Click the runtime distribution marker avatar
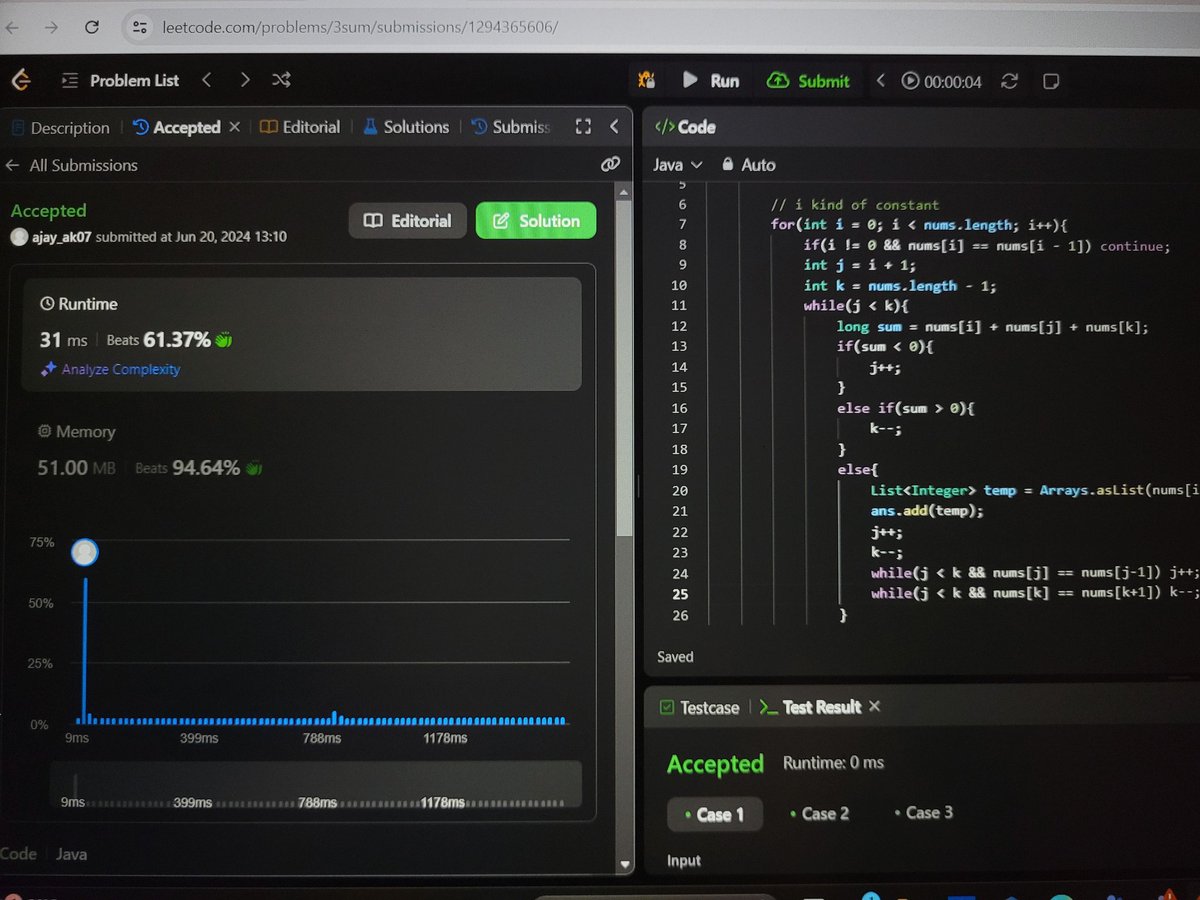Viewport: 1200px width, 900px height. pyautogui.click(x=85, y=552)
